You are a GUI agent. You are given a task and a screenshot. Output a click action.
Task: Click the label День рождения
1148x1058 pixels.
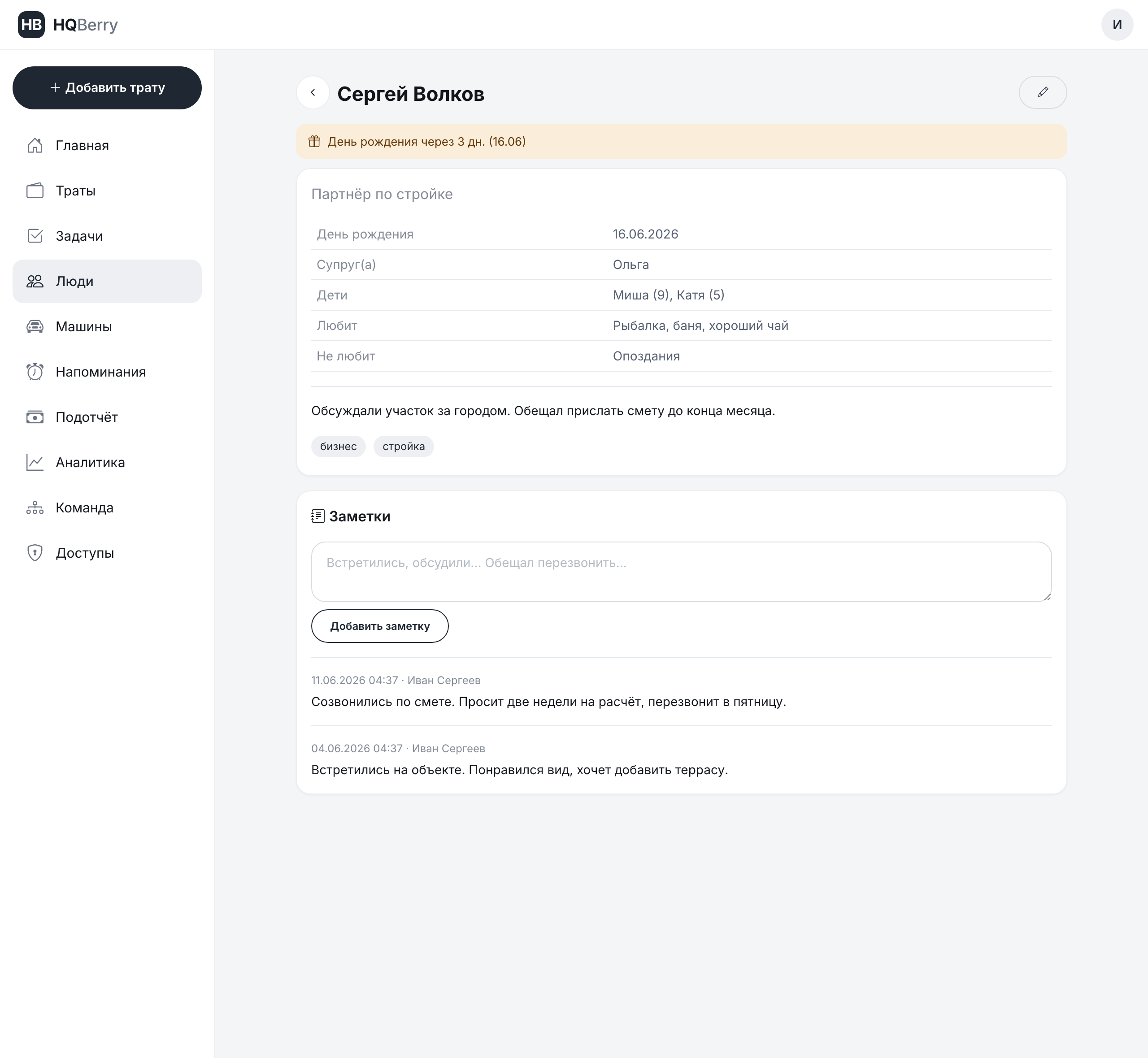365,234
